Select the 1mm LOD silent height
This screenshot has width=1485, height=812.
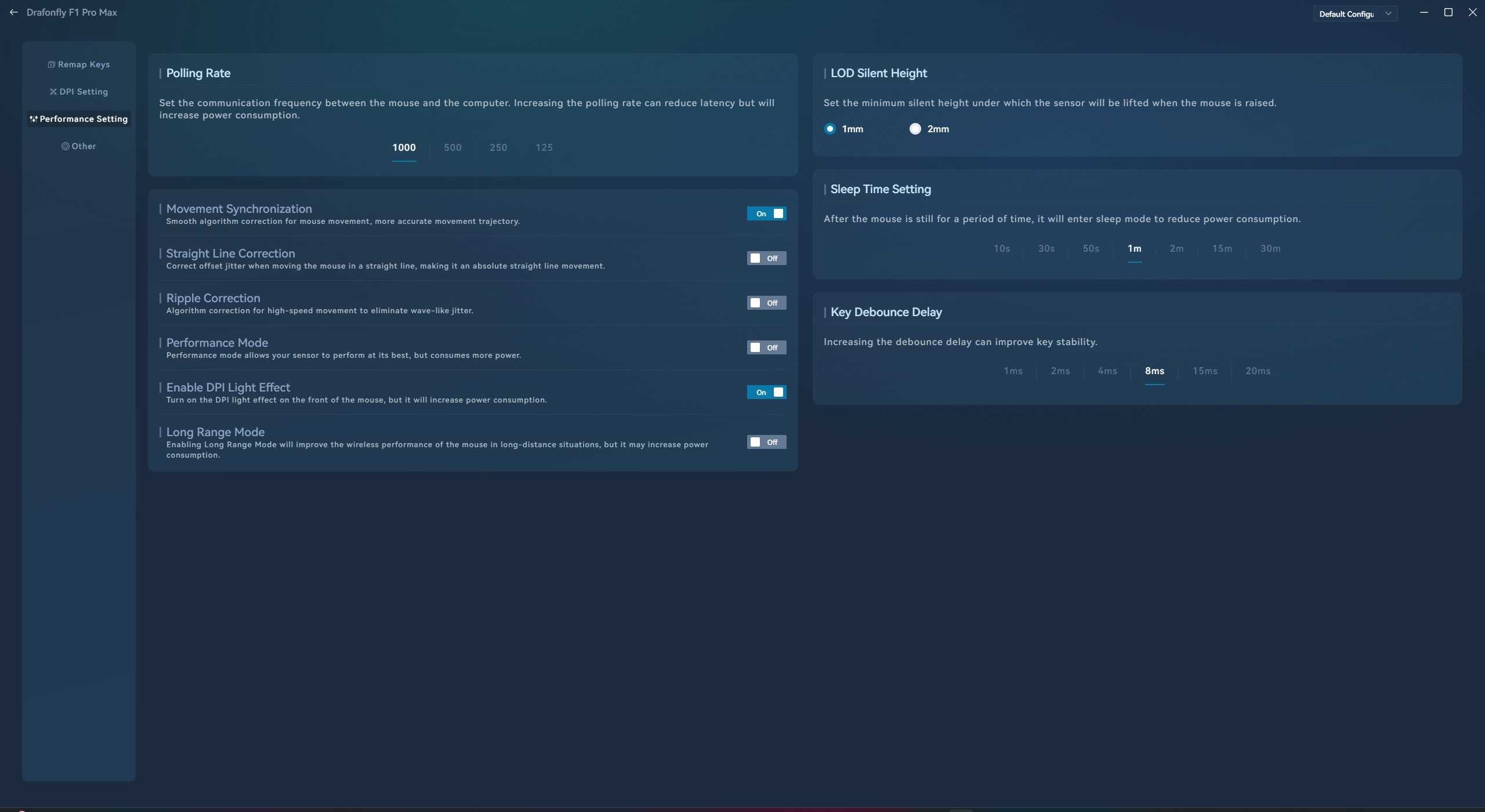click(830, 129)
